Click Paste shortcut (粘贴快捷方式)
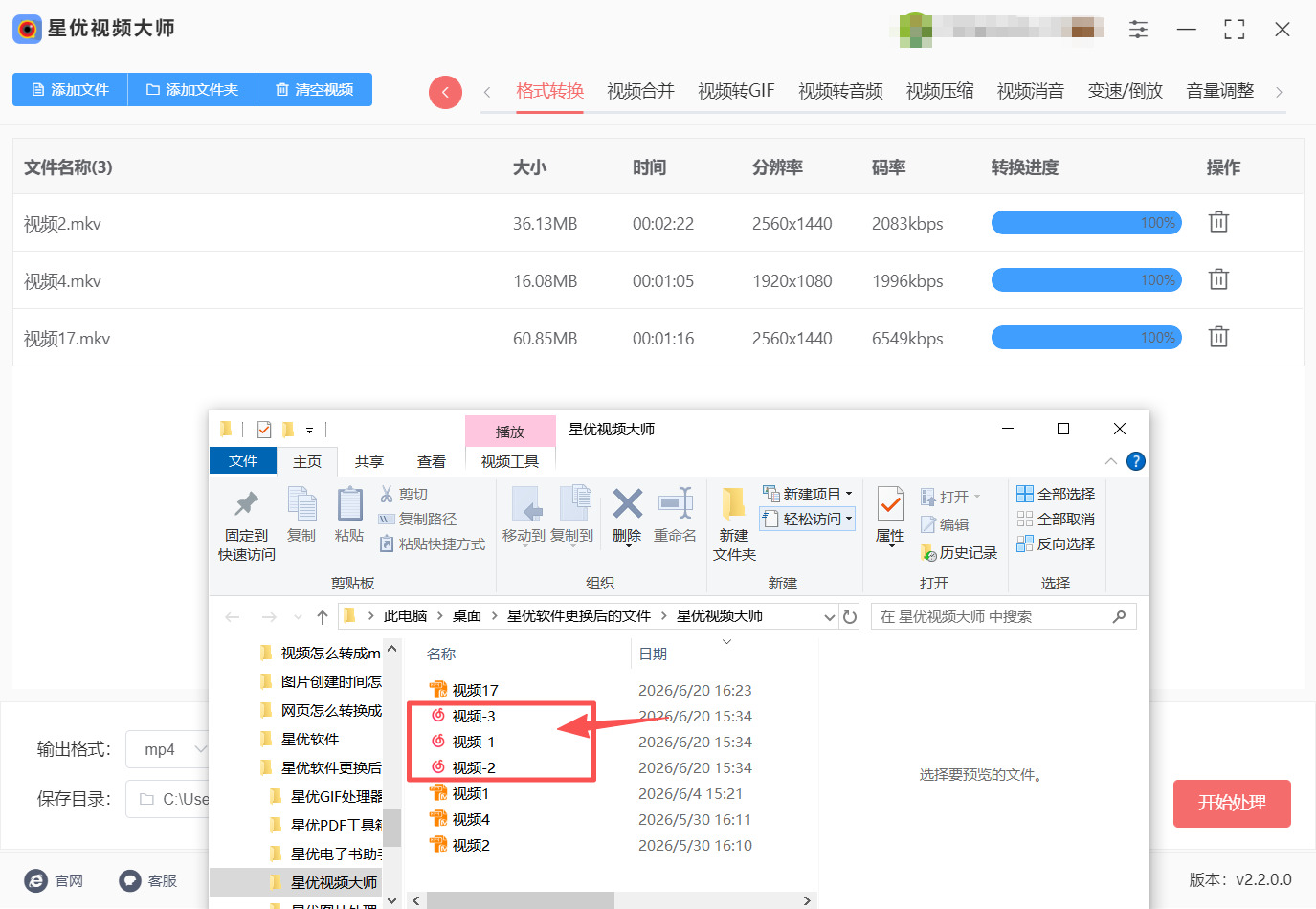1316x909 pixels. [x=432, y=543]
